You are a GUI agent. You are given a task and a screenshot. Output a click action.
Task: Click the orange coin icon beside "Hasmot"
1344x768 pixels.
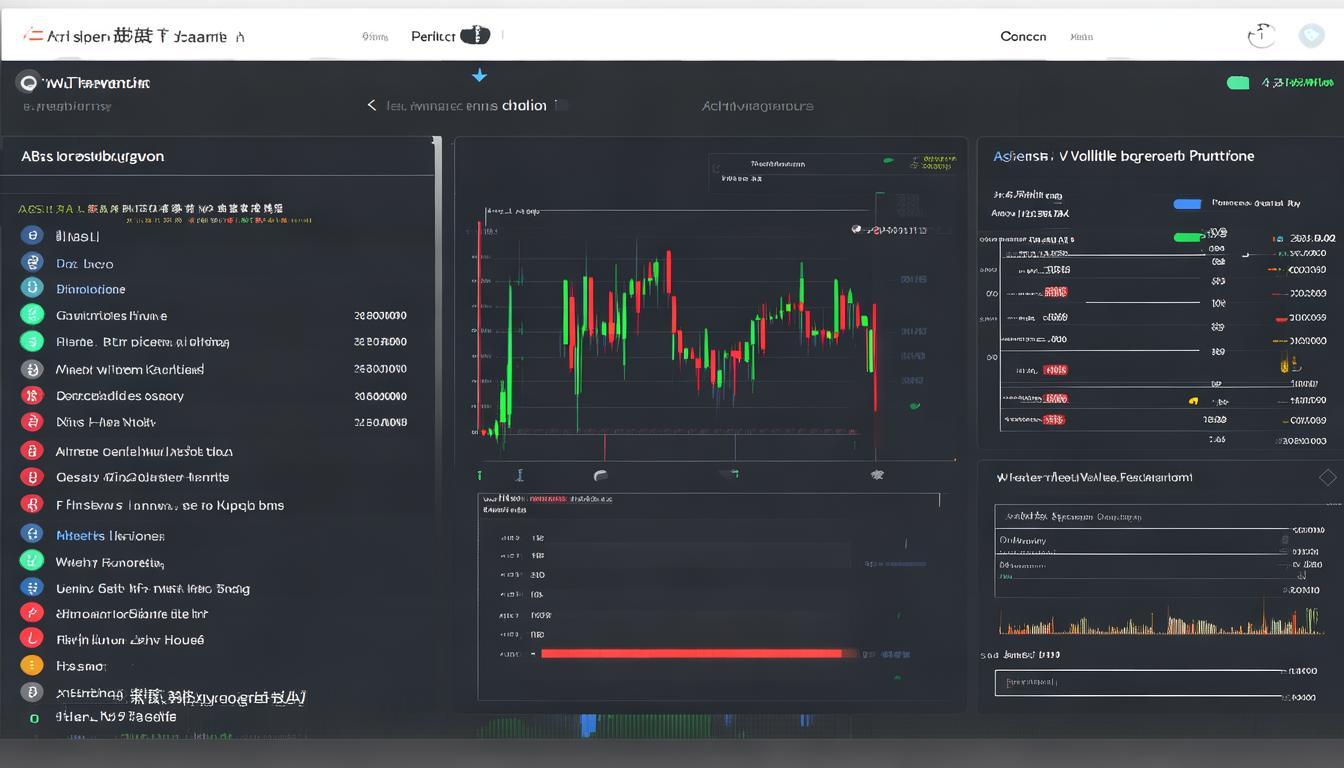33,665
